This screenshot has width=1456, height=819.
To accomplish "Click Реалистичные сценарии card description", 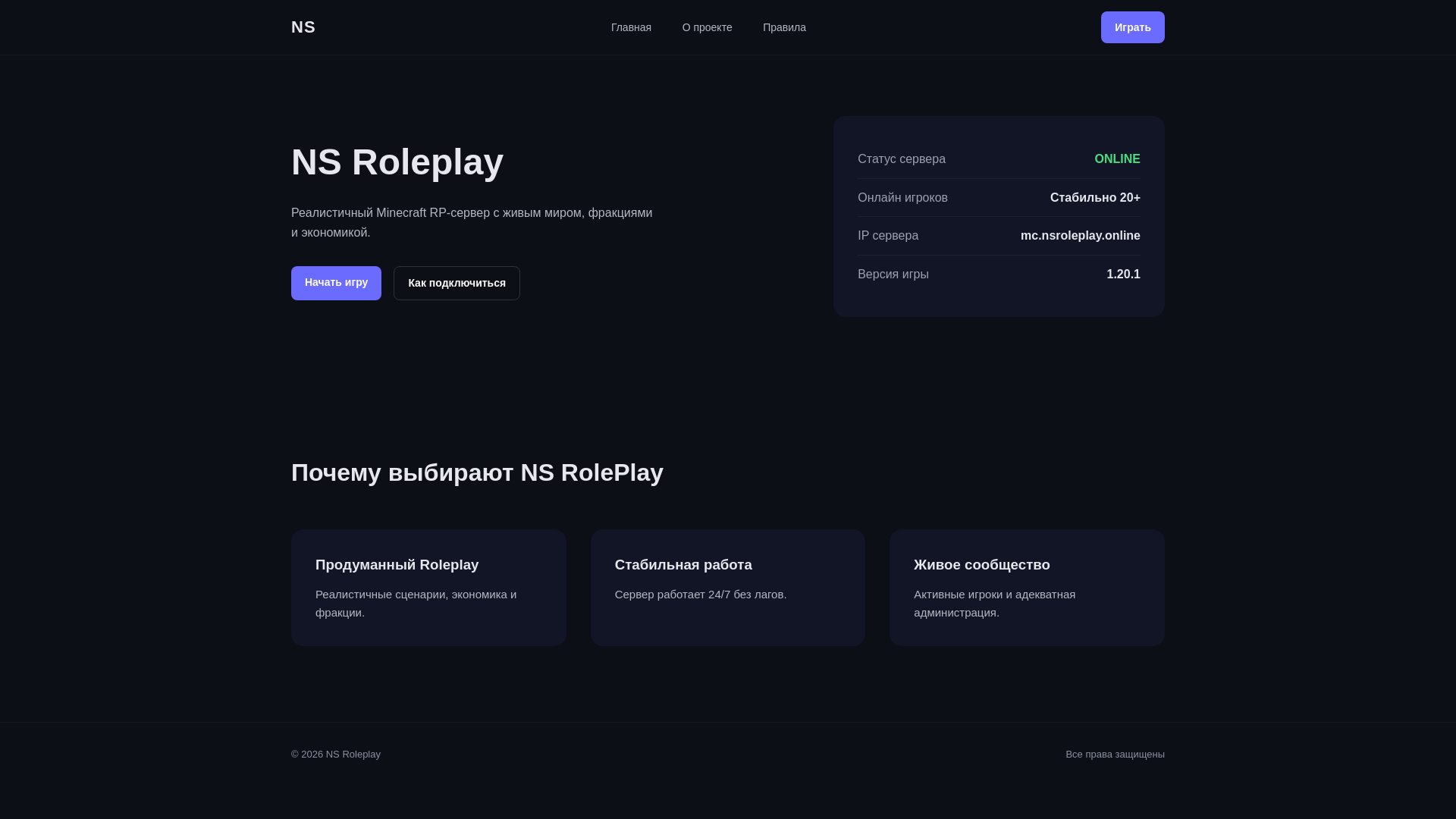I will pyautogui.click(x=416, y=604).
